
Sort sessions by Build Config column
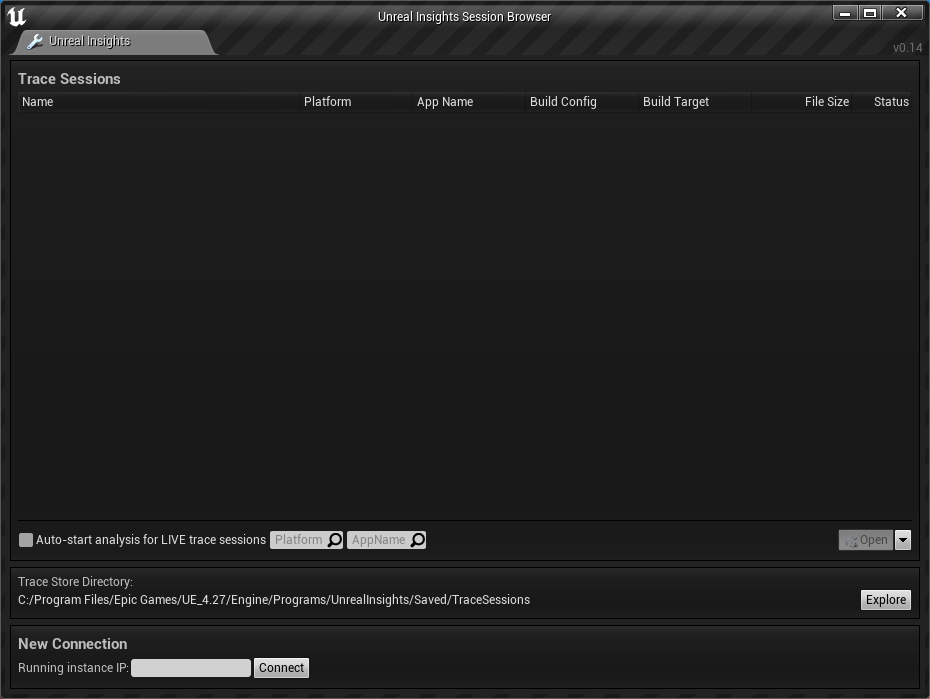tap(582, 102)
